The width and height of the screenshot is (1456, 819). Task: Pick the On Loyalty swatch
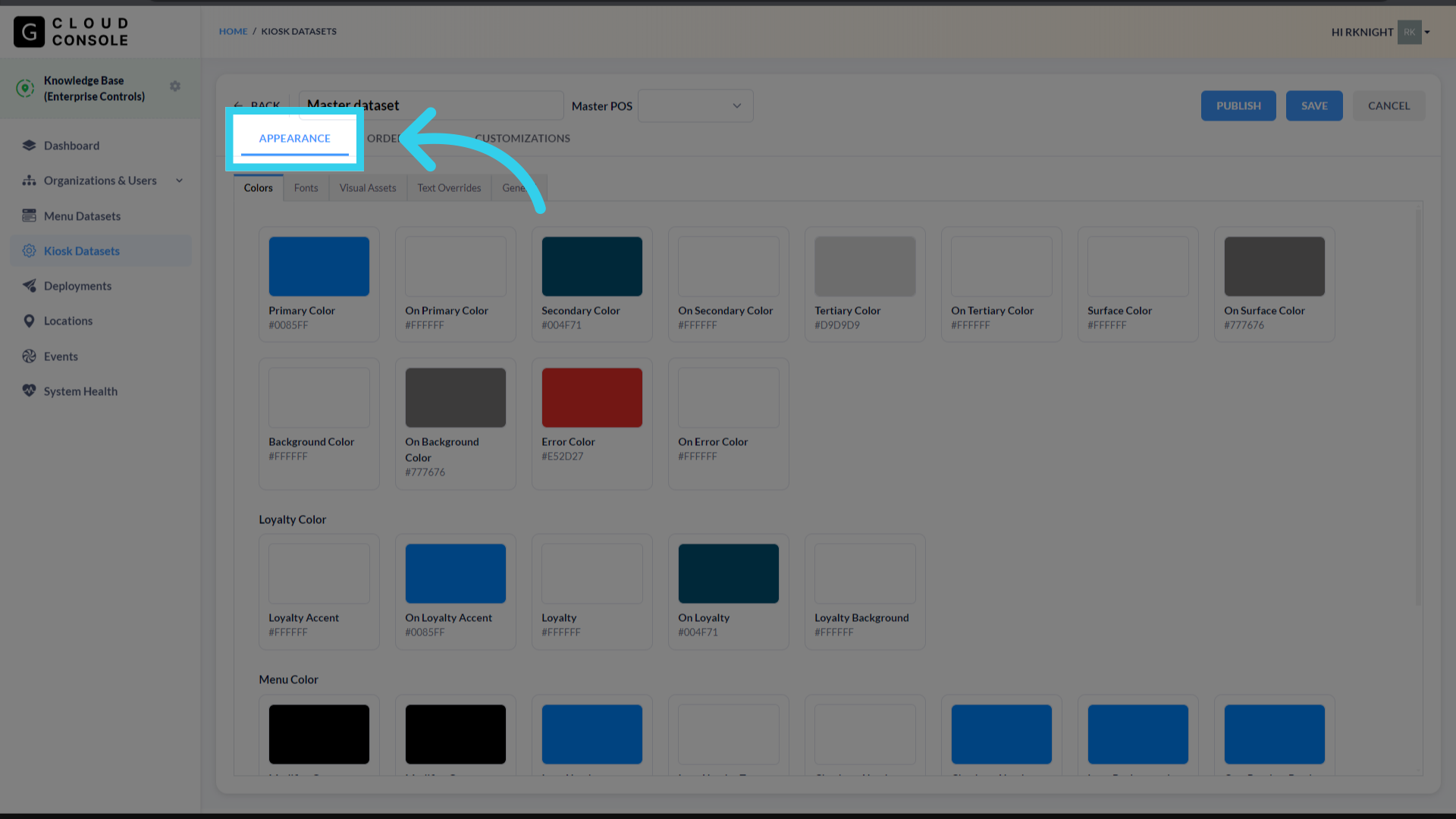(x=729, y=574)
